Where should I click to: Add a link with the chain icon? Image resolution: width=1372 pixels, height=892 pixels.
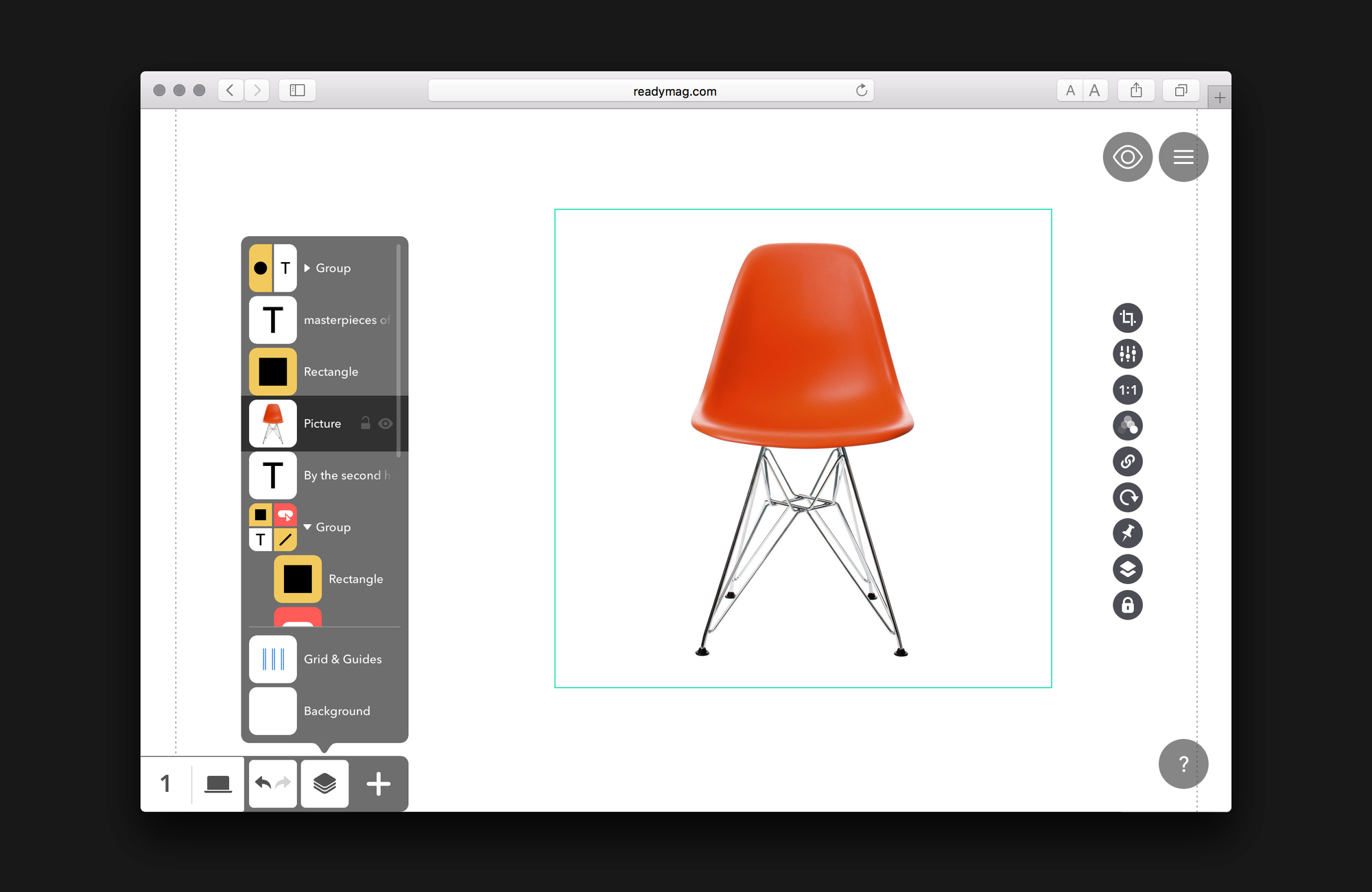pyautogui.click(x=1127, y=462)
